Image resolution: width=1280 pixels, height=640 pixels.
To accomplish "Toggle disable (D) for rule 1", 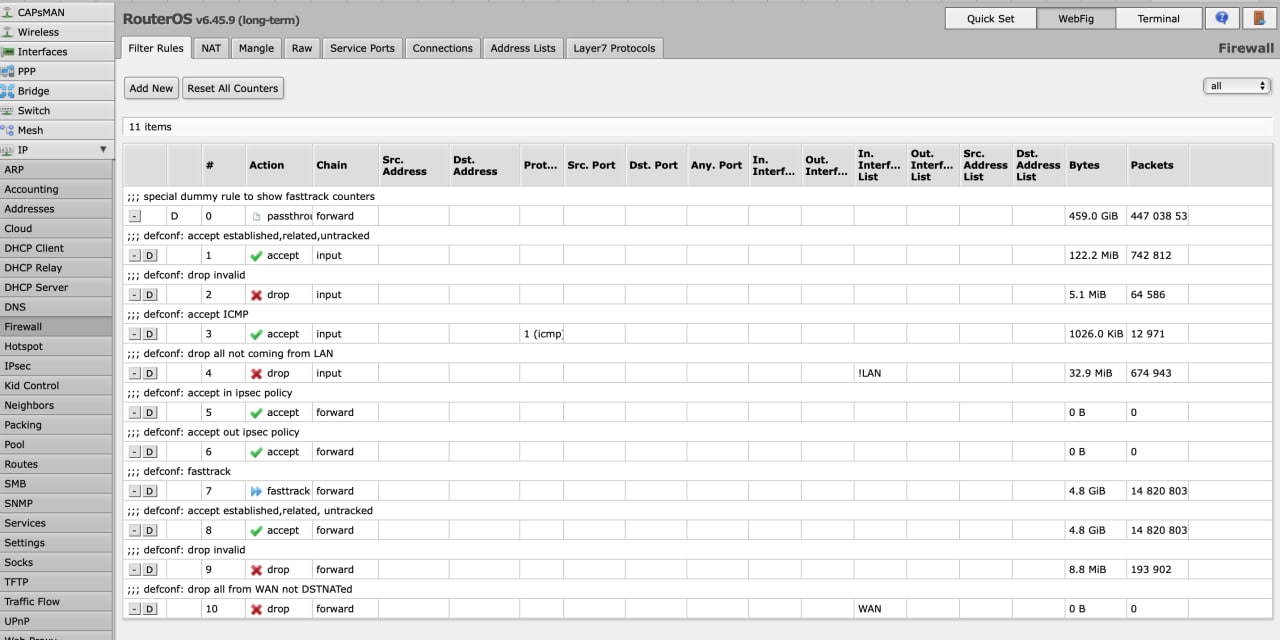I will tap(150, 256).
